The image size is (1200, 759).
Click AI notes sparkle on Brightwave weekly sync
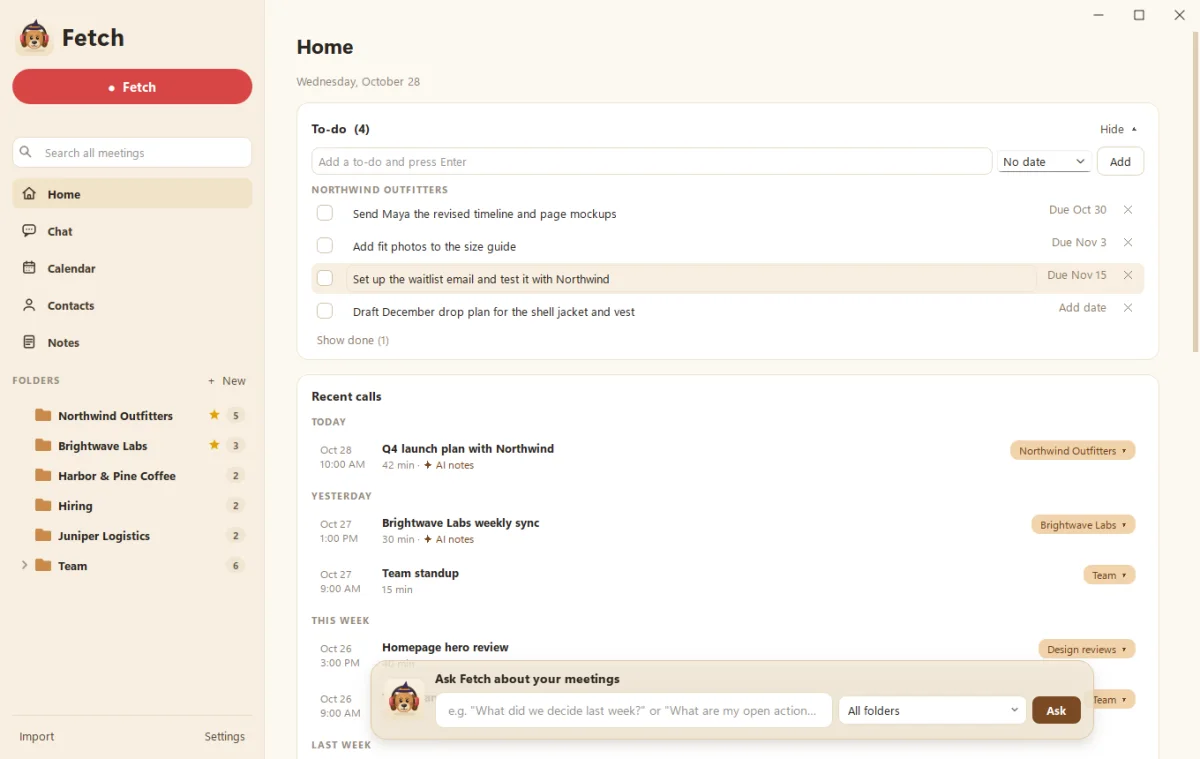(x=428, y=539)
